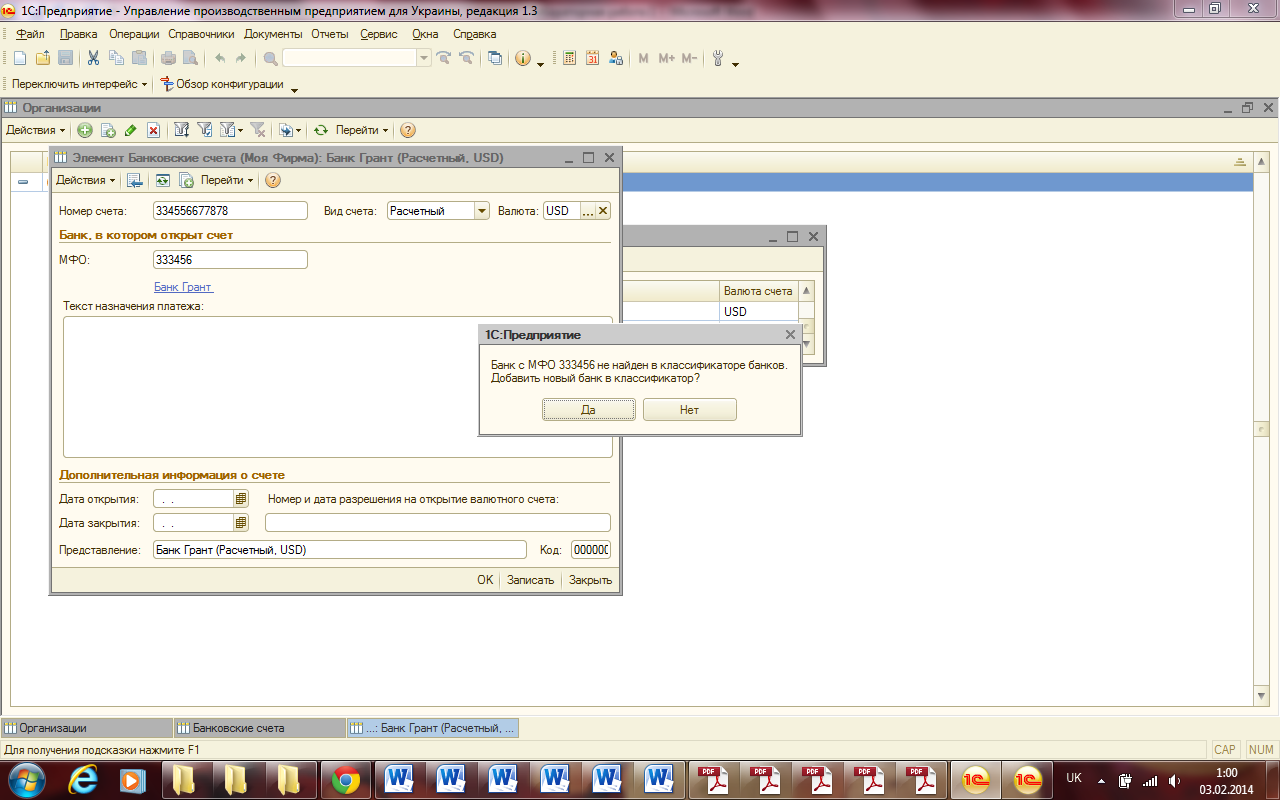Open the Отчеты menu

click(x=330, y=34)
